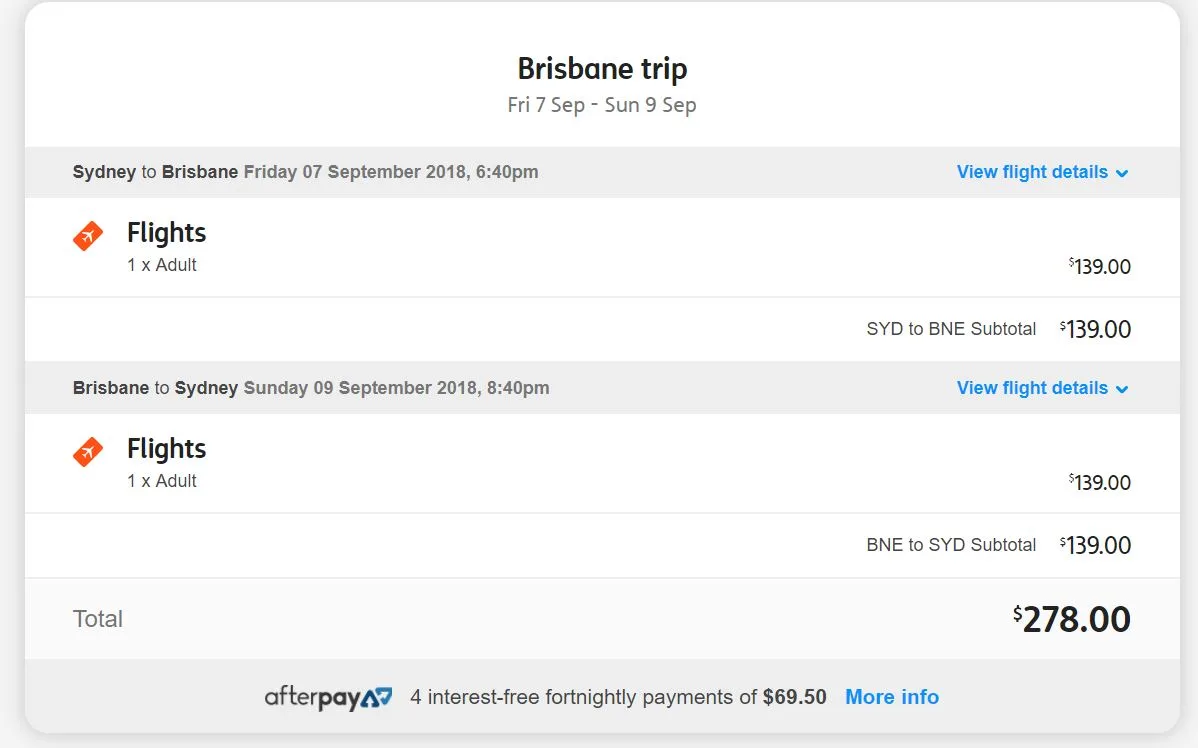Click the Brisbane trip heading
1198x748 pixels.
click(602, 69)
